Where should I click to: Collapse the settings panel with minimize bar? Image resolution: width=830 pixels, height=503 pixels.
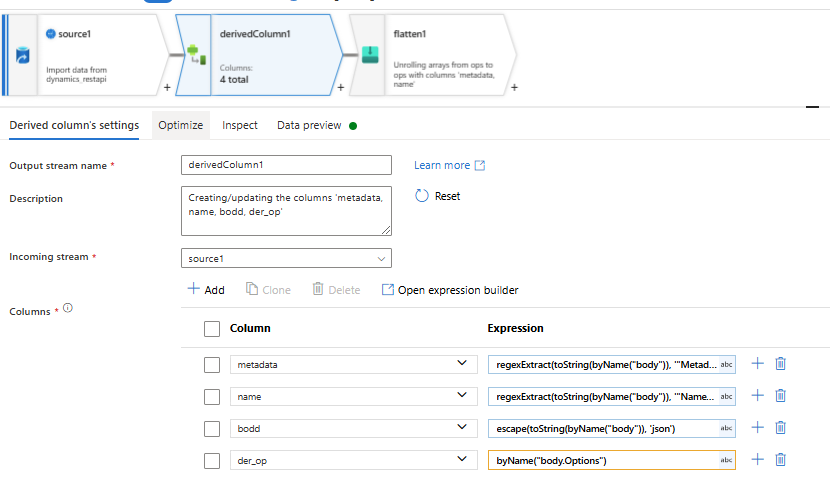click(x=812, y=107)
